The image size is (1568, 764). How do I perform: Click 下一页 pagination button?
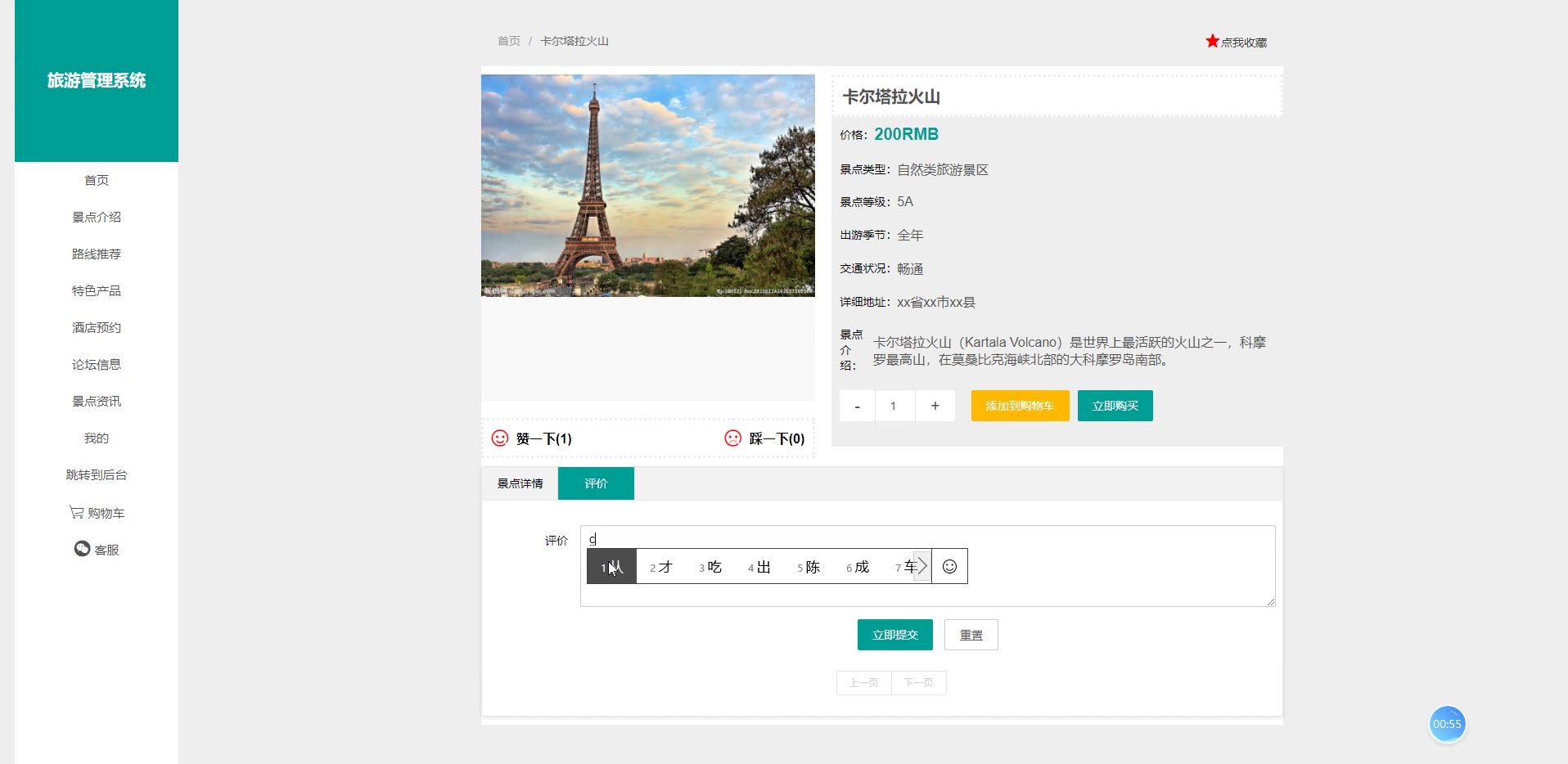[x=919, y=683]
